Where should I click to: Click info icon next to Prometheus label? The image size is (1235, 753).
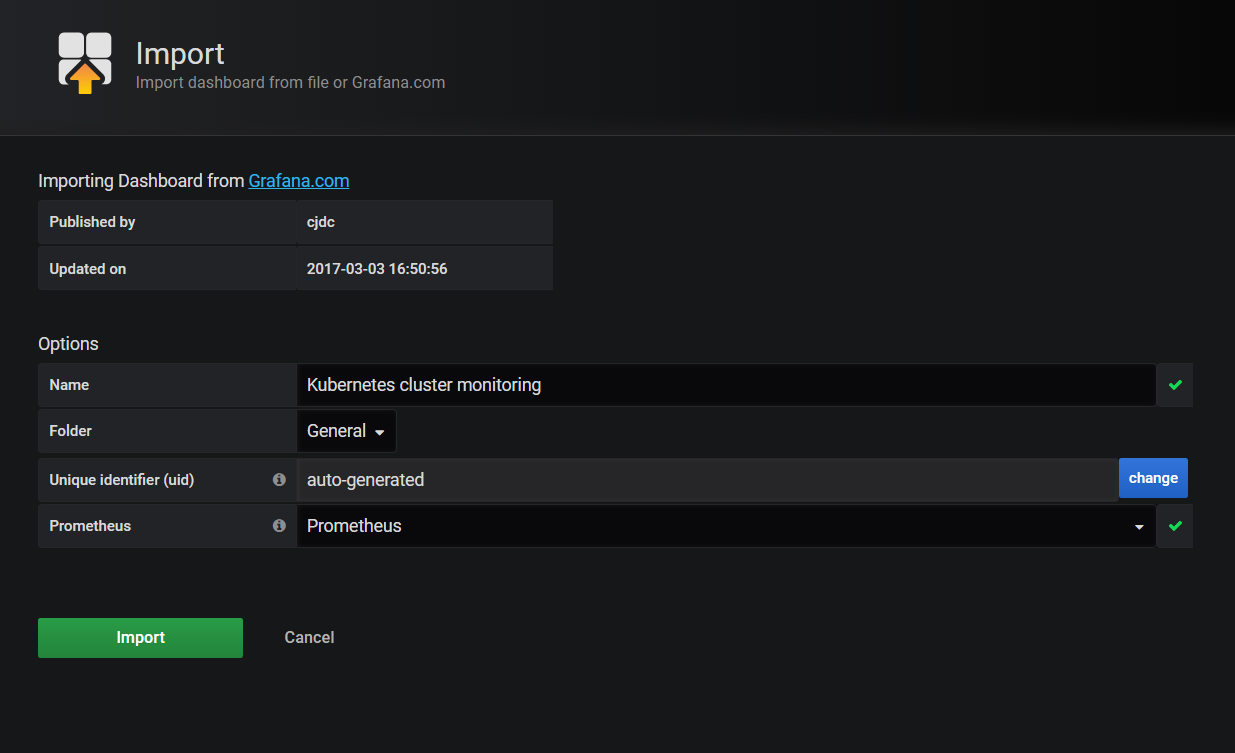(x=279, y=526)
